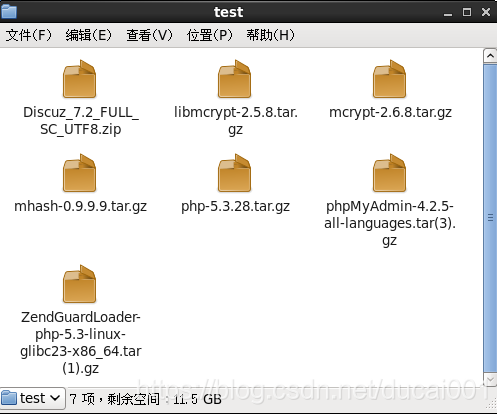497x414 pixels.
Task: Expand the test location dropdown
Action: (x=32, y=398)
